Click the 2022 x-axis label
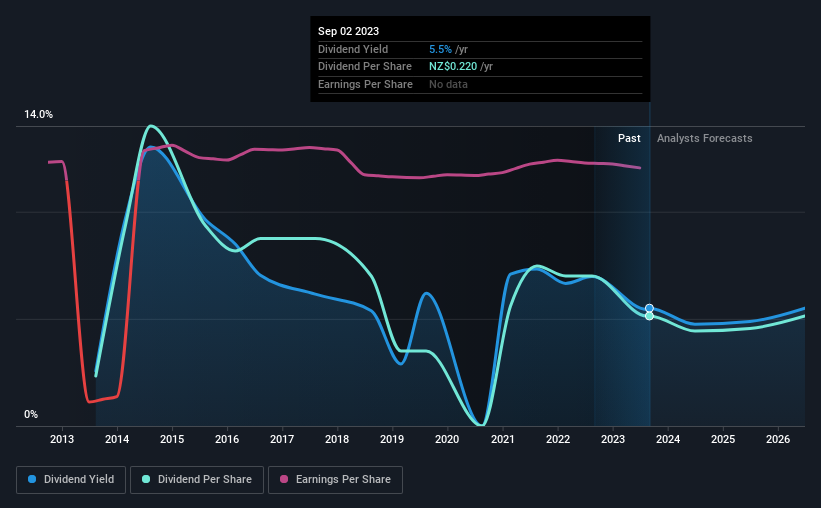This screenshot has width=821, height=508. click(x=558, y=439)
